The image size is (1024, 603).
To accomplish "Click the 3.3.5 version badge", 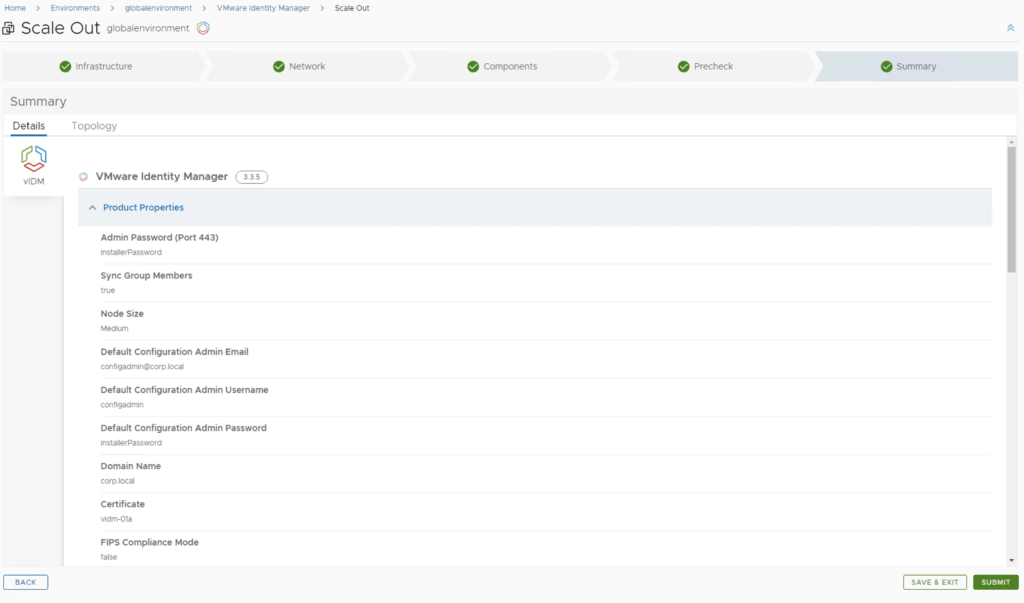I will pyautogui.click(x=251, y=177).
